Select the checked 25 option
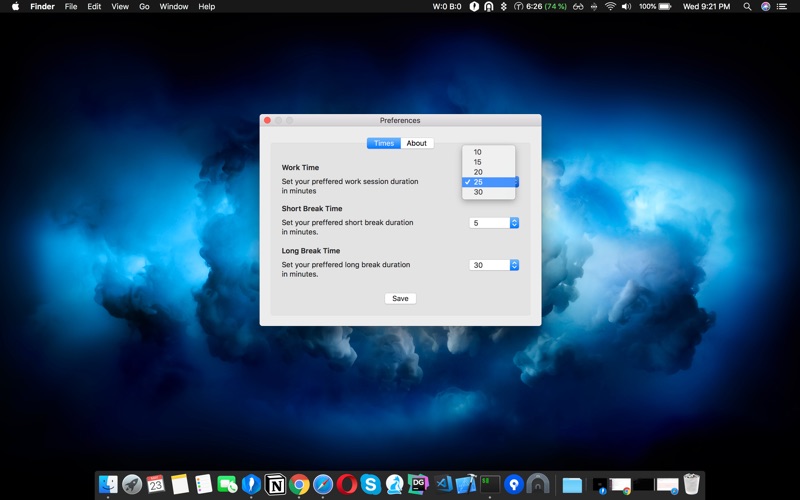800x500 pixels. pos(488,182)
